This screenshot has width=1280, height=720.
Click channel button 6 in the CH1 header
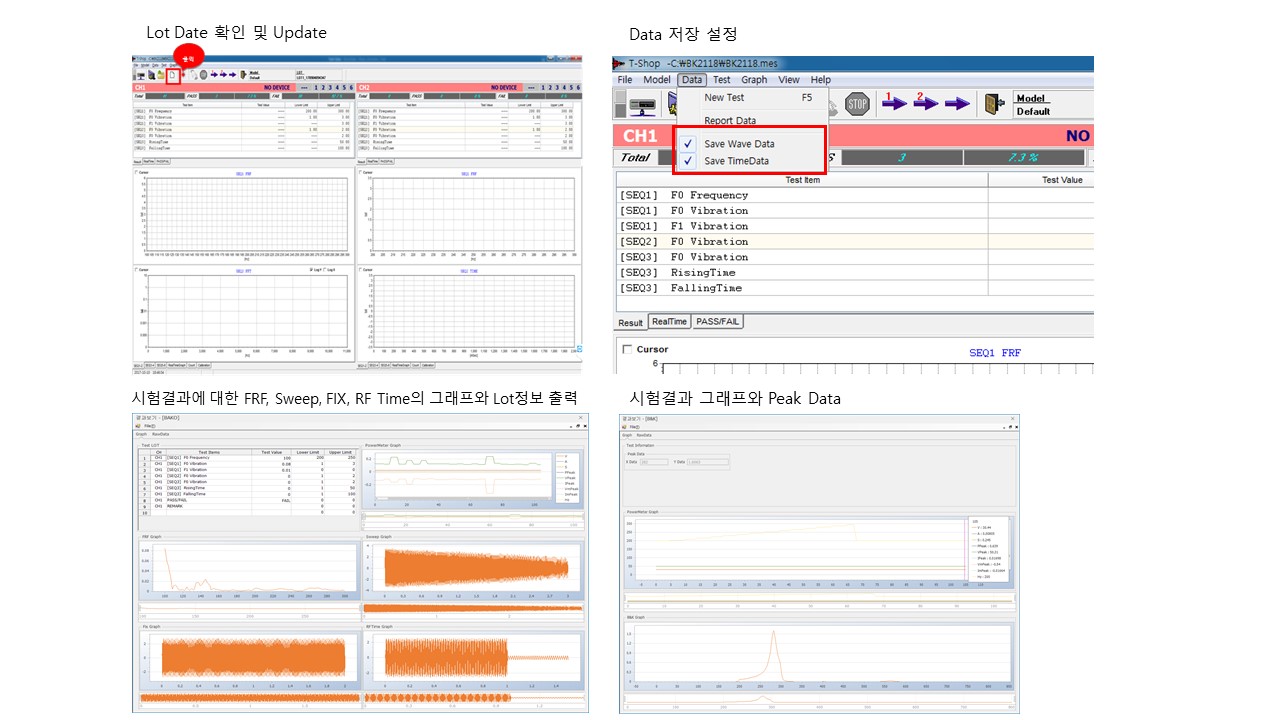coord(351,87)
